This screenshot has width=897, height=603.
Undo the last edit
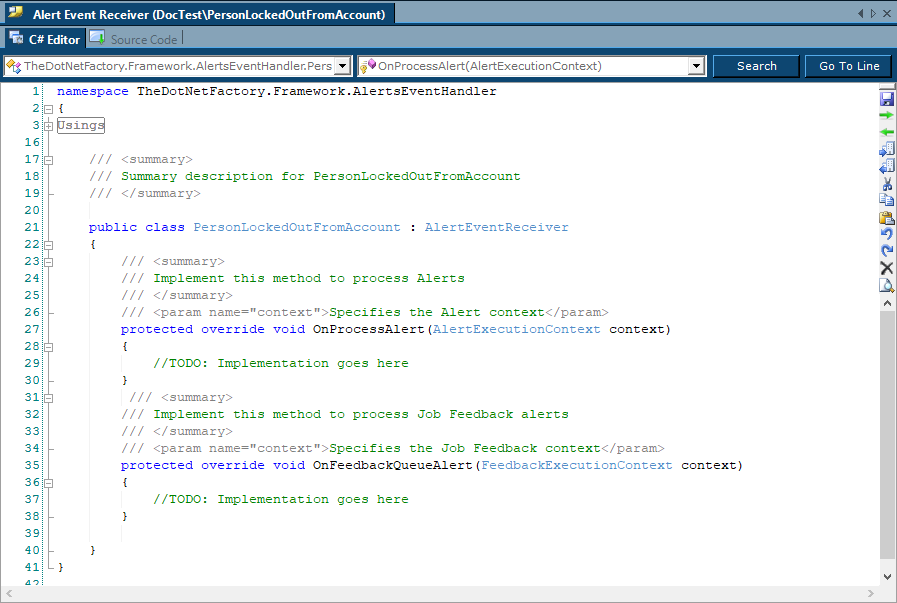pyautogui.click(x=886, y=233)
